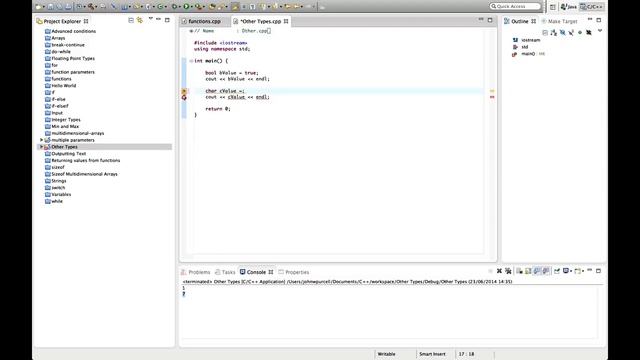Click the red error mark in the overview ruler

coord(492,97)
